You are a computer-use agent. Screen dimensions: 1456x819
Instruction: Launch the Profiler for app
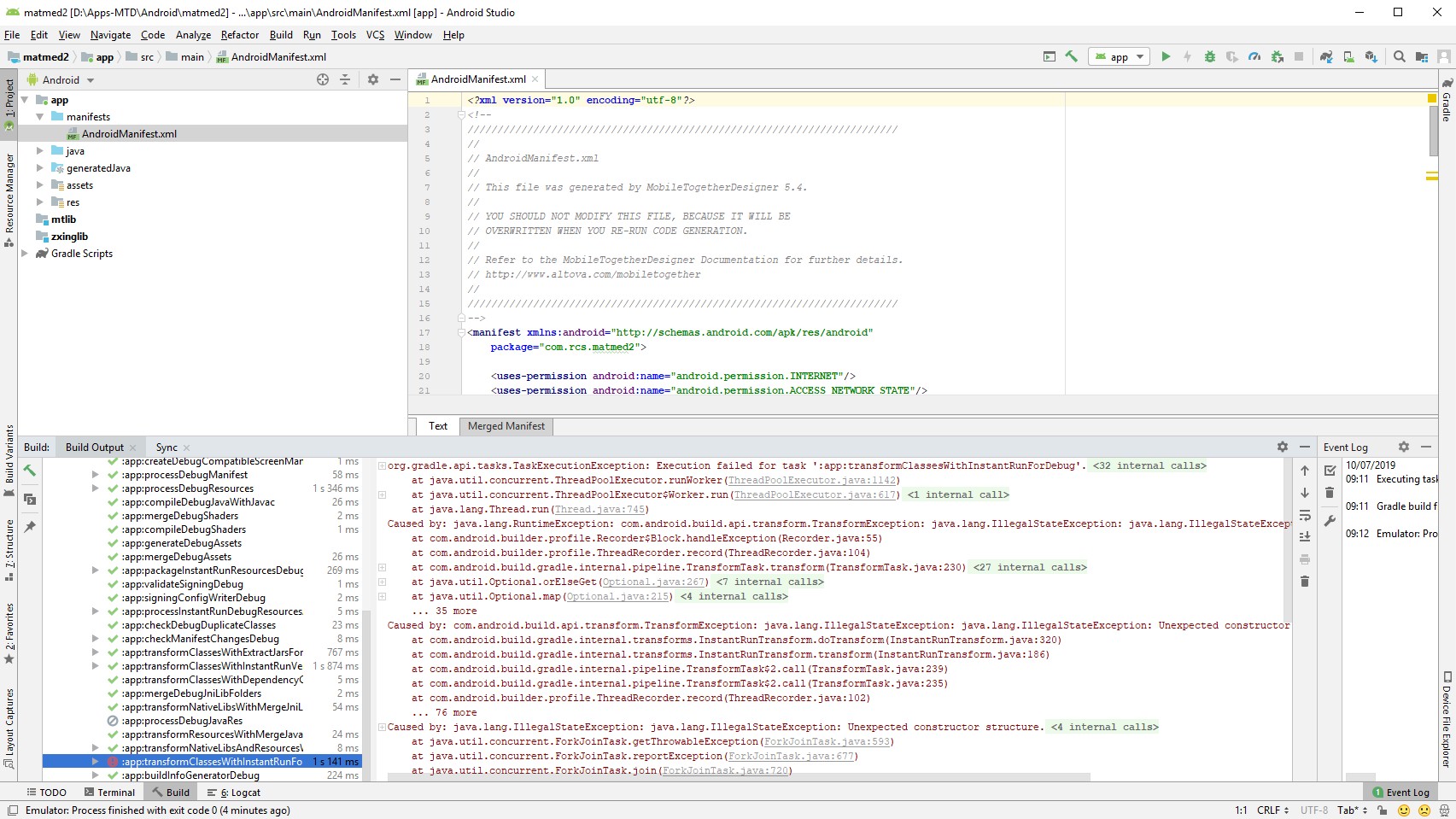[x=1254, y=56]
